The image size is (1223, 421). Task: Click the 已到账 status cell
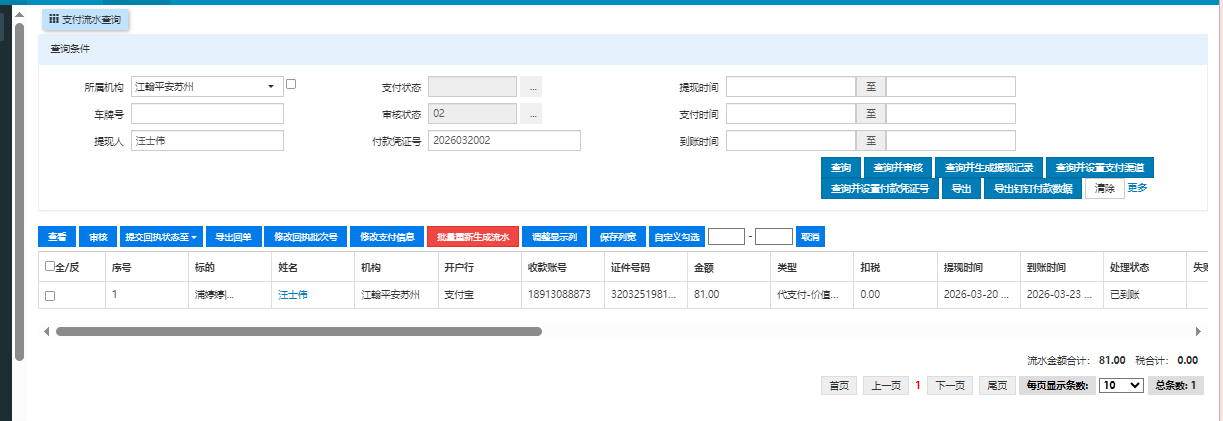pos(1143,295)
